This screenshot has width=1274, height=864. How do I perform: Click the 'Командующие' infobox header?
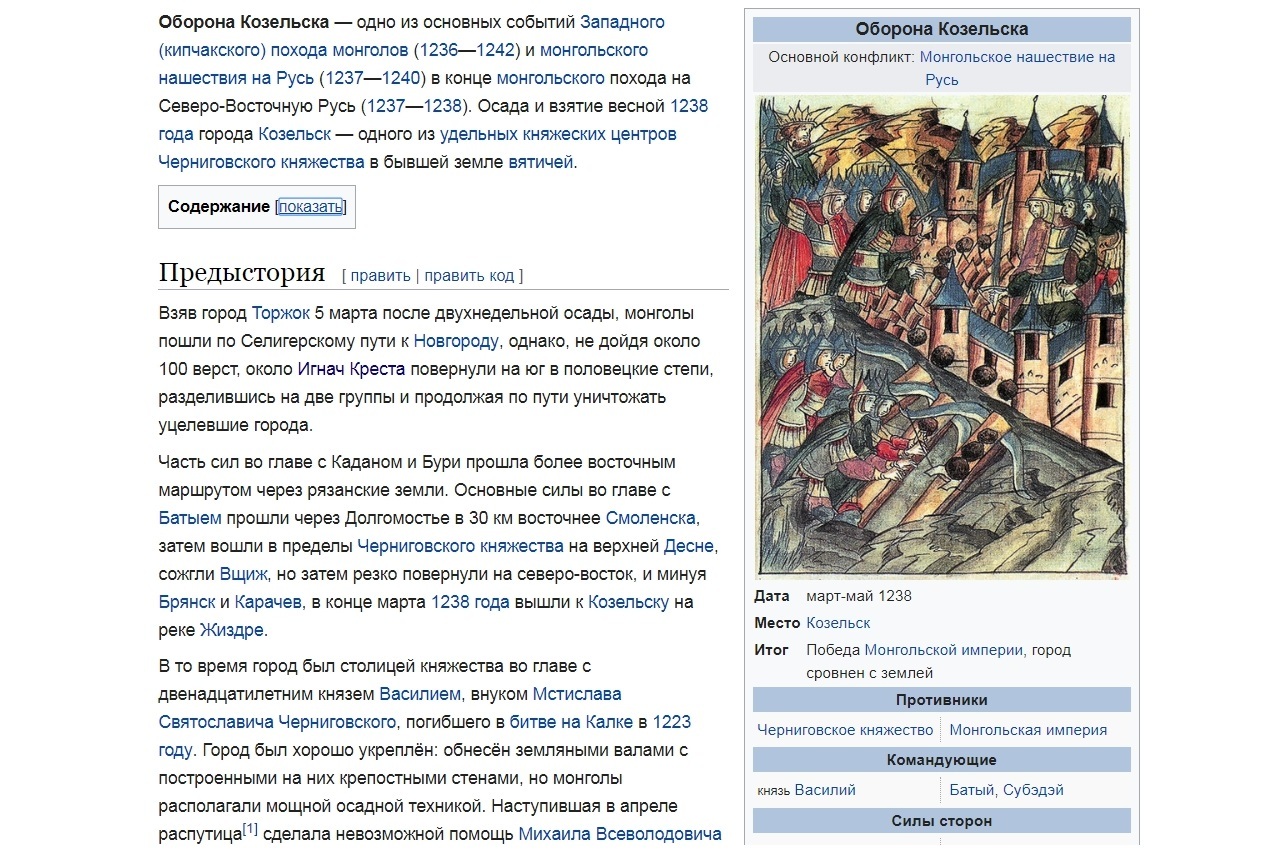tap(942, 760)
